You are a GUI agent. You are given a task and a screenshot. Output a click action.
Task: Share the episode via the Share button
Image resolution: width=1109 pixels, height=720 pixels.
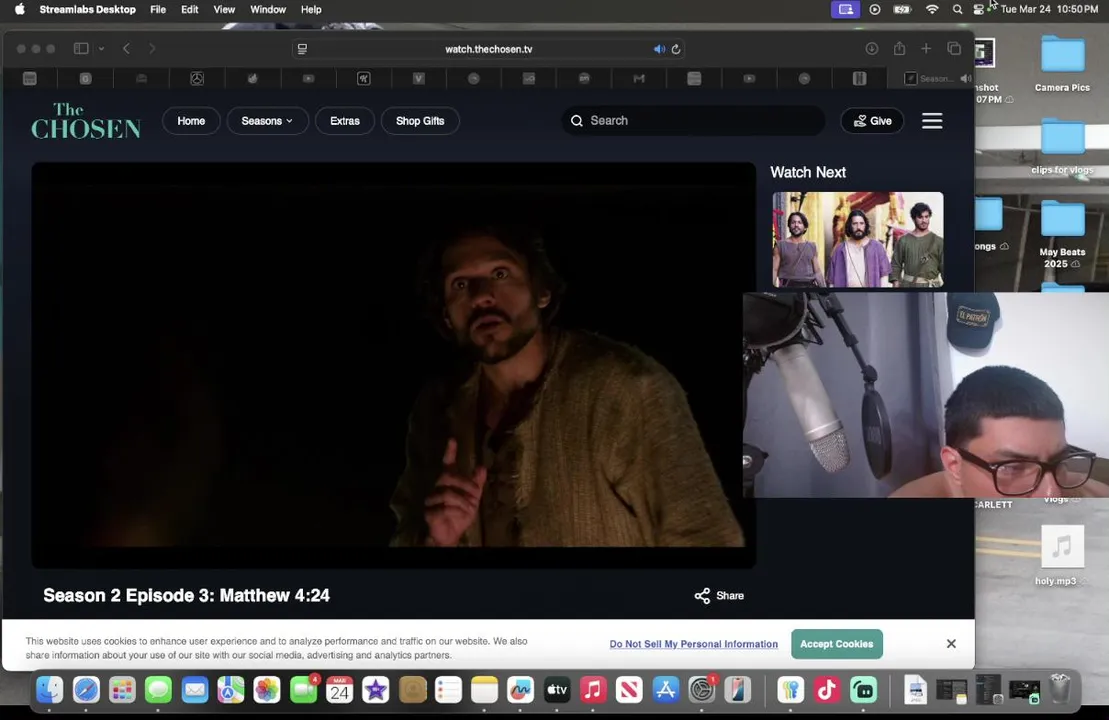[719, 596]
